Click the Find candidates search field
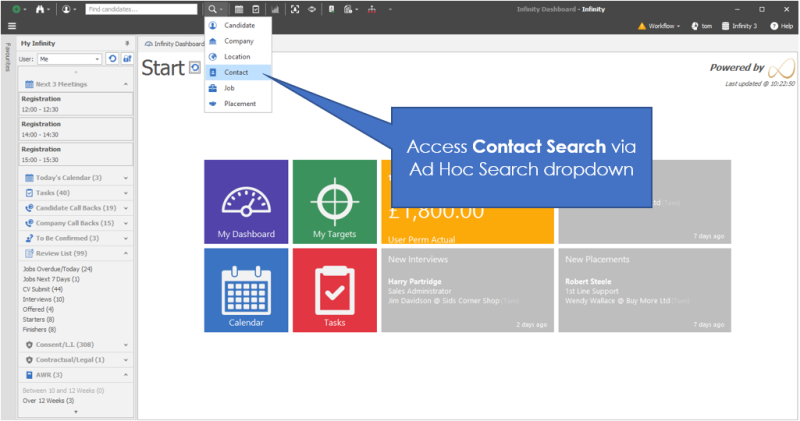Viewport: 800px width, 421px height. (140, 9)
